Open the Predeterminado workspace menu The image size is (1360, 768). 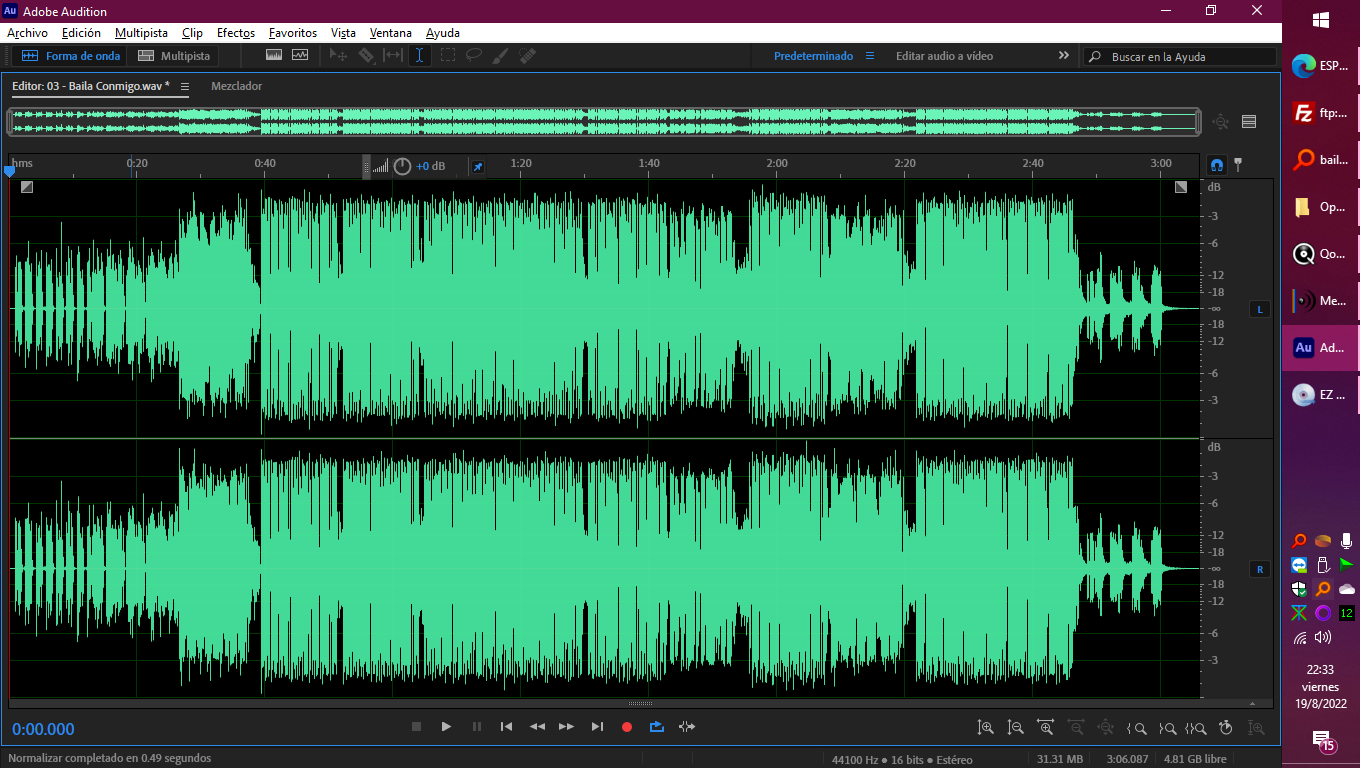click(x=870, y=56)
